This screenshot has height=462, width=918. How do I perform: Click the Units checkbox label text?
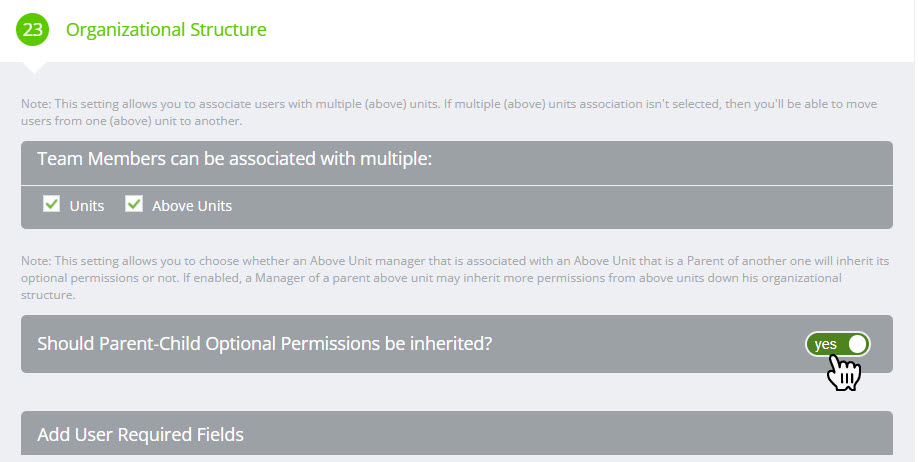coord(87,206)
